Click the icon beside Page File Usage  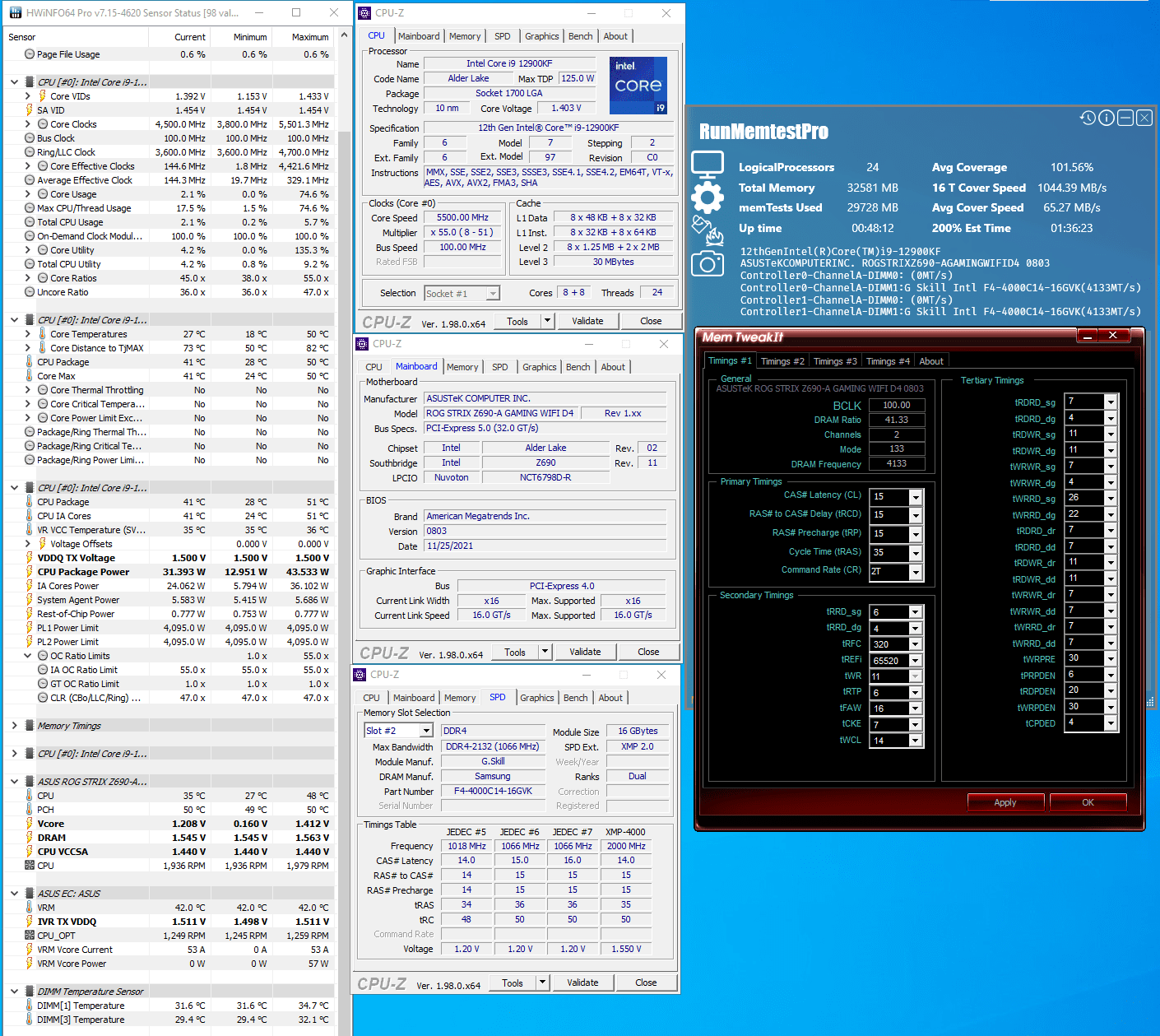click(x=30, y=54)
